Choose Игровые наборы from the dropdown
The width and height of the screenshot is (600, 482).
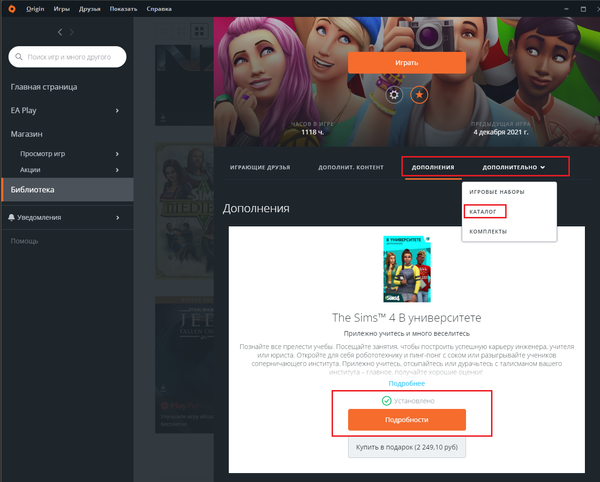pos(497,192)
